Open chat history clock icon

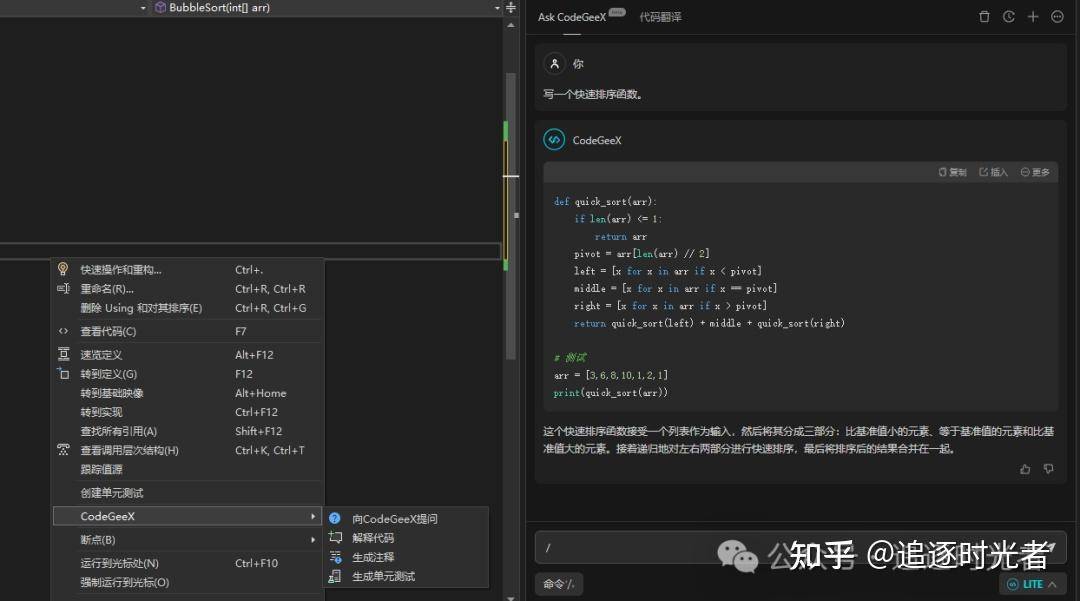pos(1008,17)
